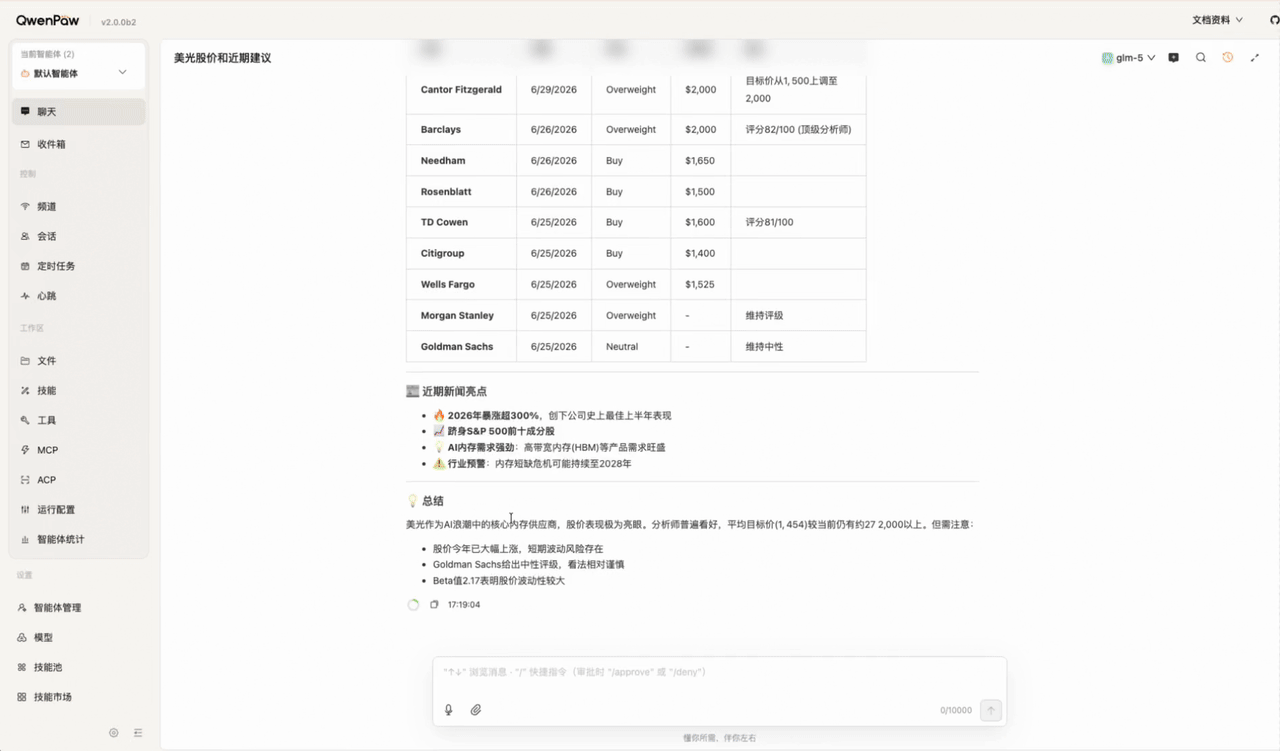The width and height of the screenshot is (1280, 751).
Task: Click the timestamp 17:19:04
Action: (x=464, y=605)
